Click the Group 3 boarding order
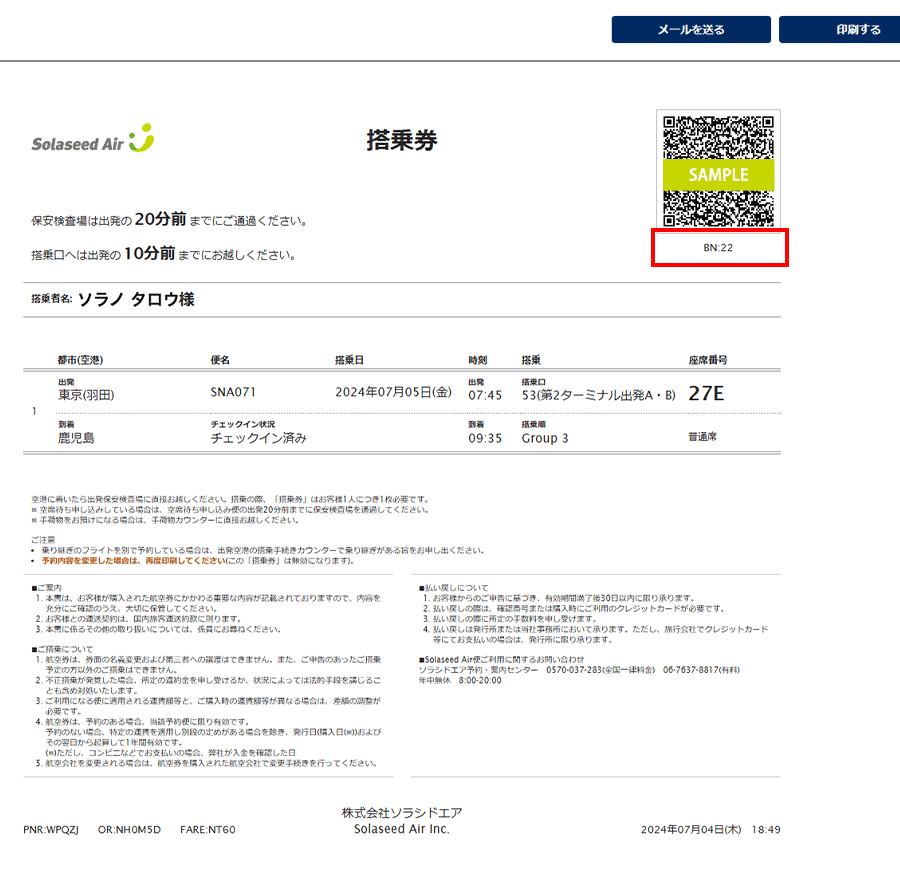900x877 pixels. pos(545,438)
